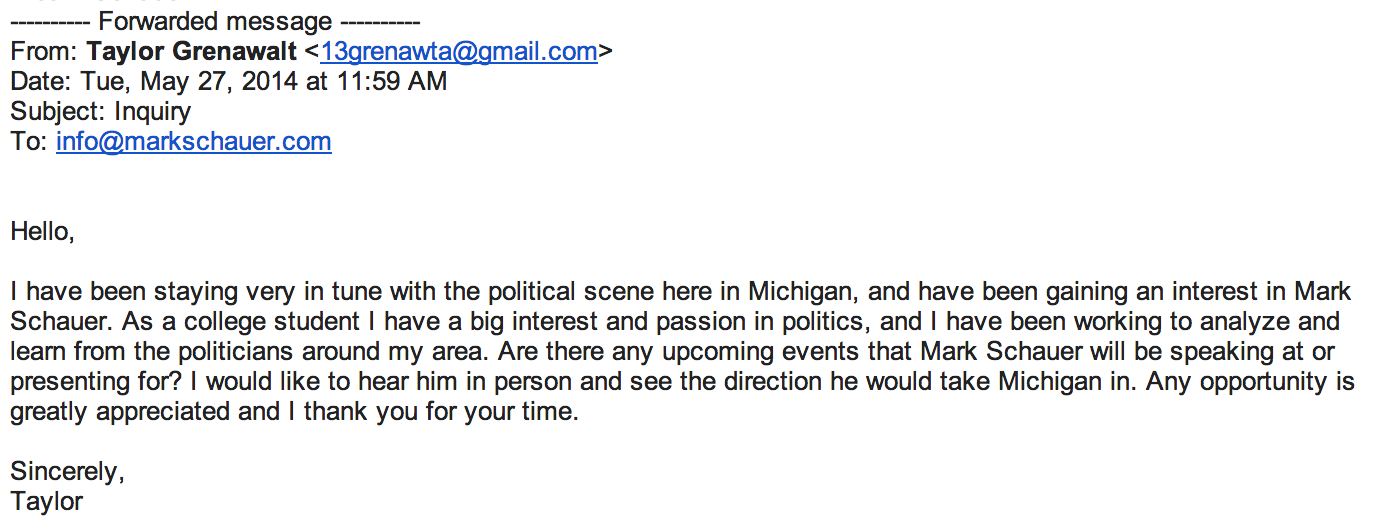This screenshot has height=530, width=1374.
Task: Click the 13grenawta@gmail.com email link
Action: (x=458, y=52)
